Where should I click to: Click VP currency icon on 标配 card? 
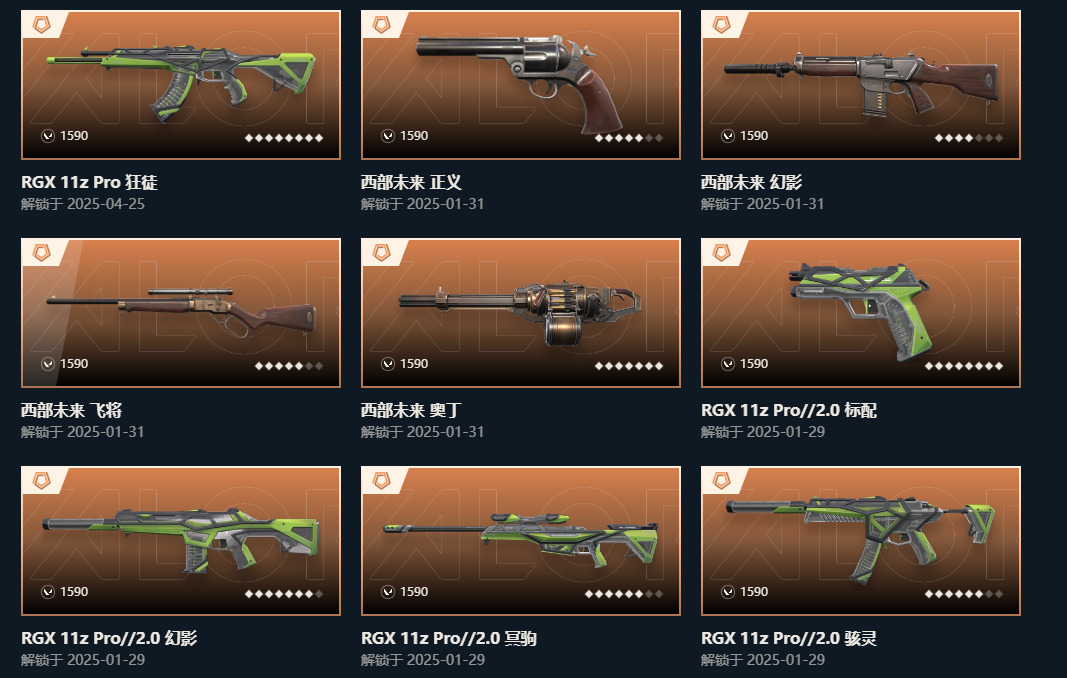[728, 364]
